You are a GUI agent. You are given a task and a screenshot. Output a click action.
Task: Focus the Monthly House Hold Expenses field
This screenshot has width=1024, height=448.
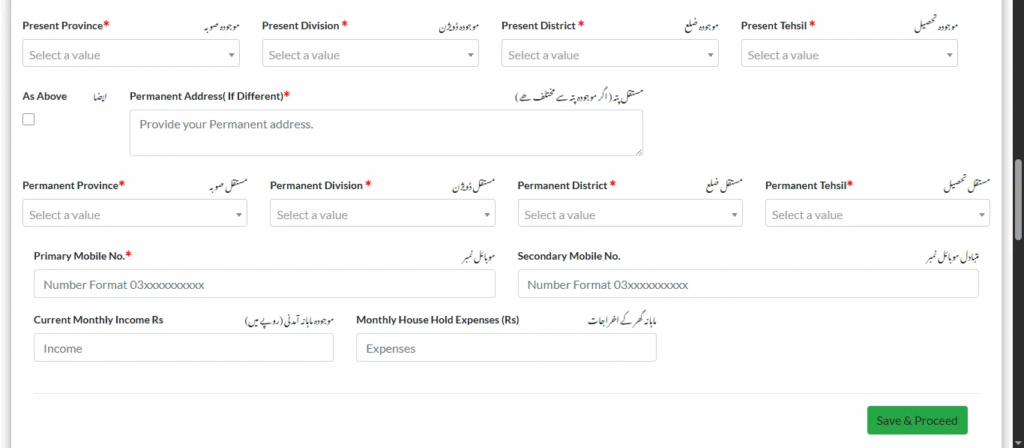(506, 348)
